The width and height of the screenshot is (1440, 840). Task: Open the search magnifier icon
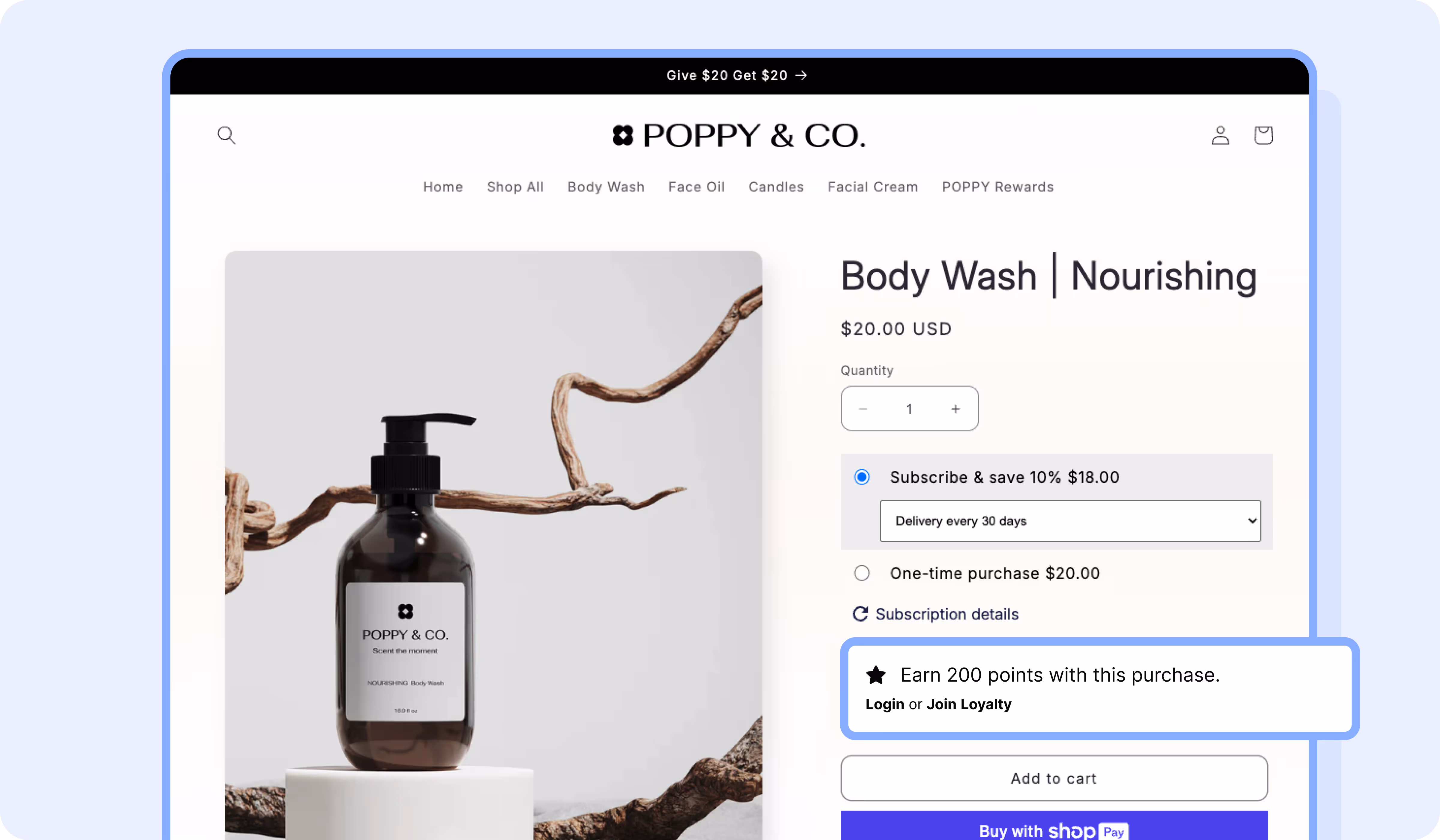pyautogui.click(x=226, y=135)
